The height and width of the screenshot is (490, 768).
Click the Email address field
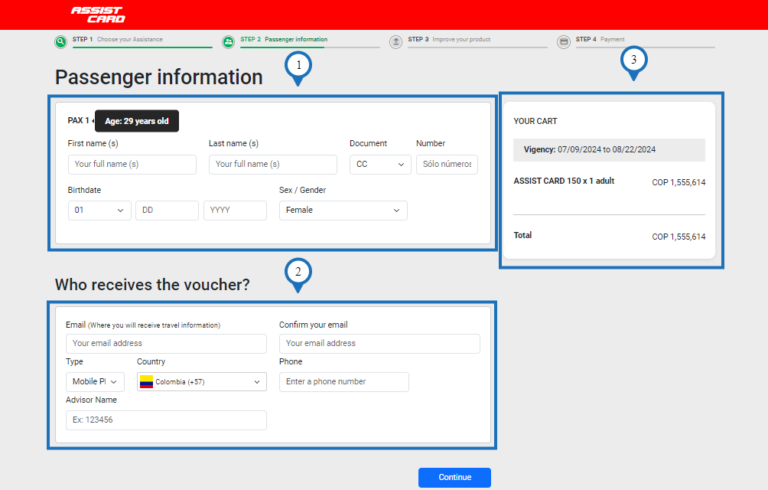coord(166,343)
